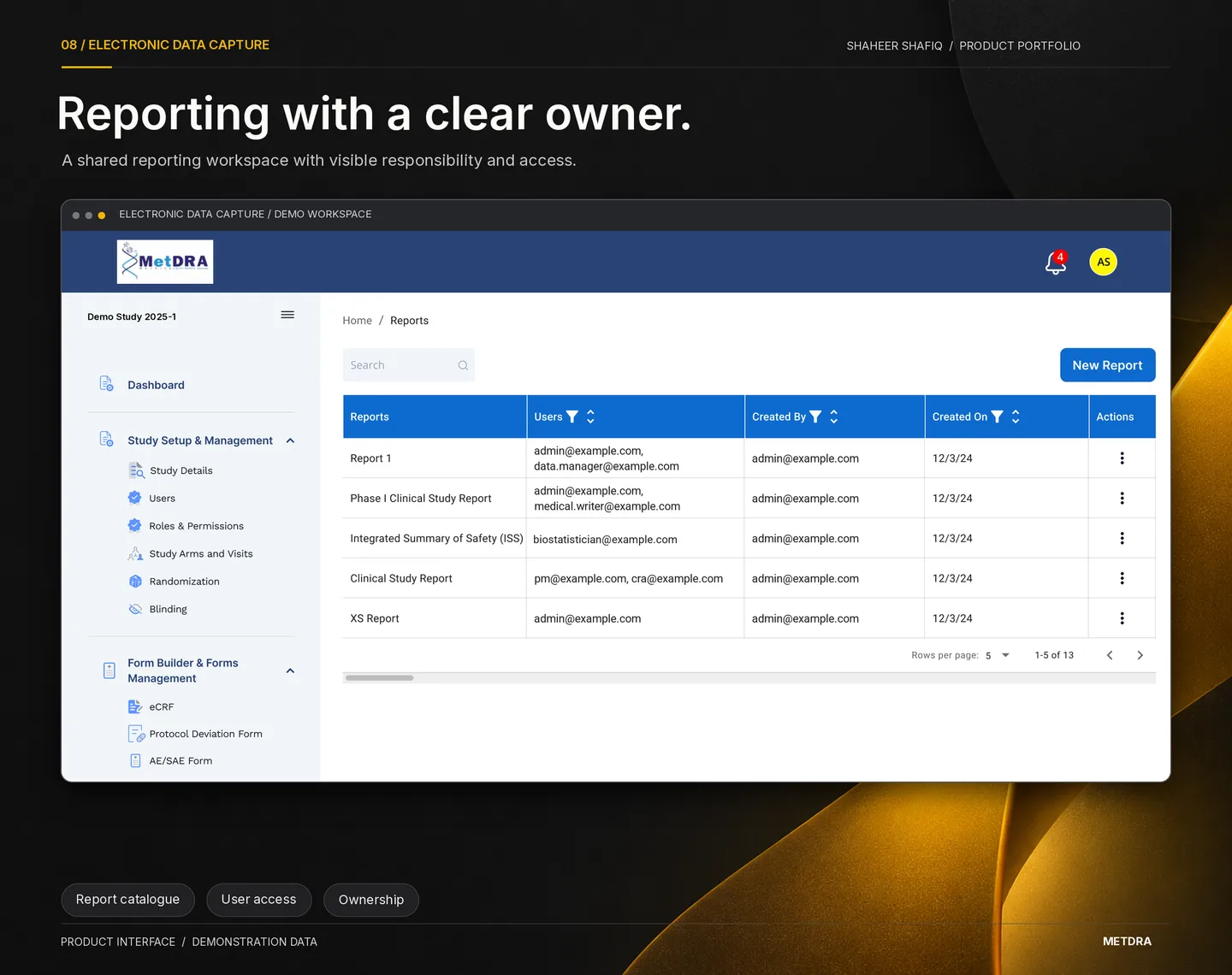1232x975 pixels.
Task: Click the Search input field
Action: pos(408,365)
